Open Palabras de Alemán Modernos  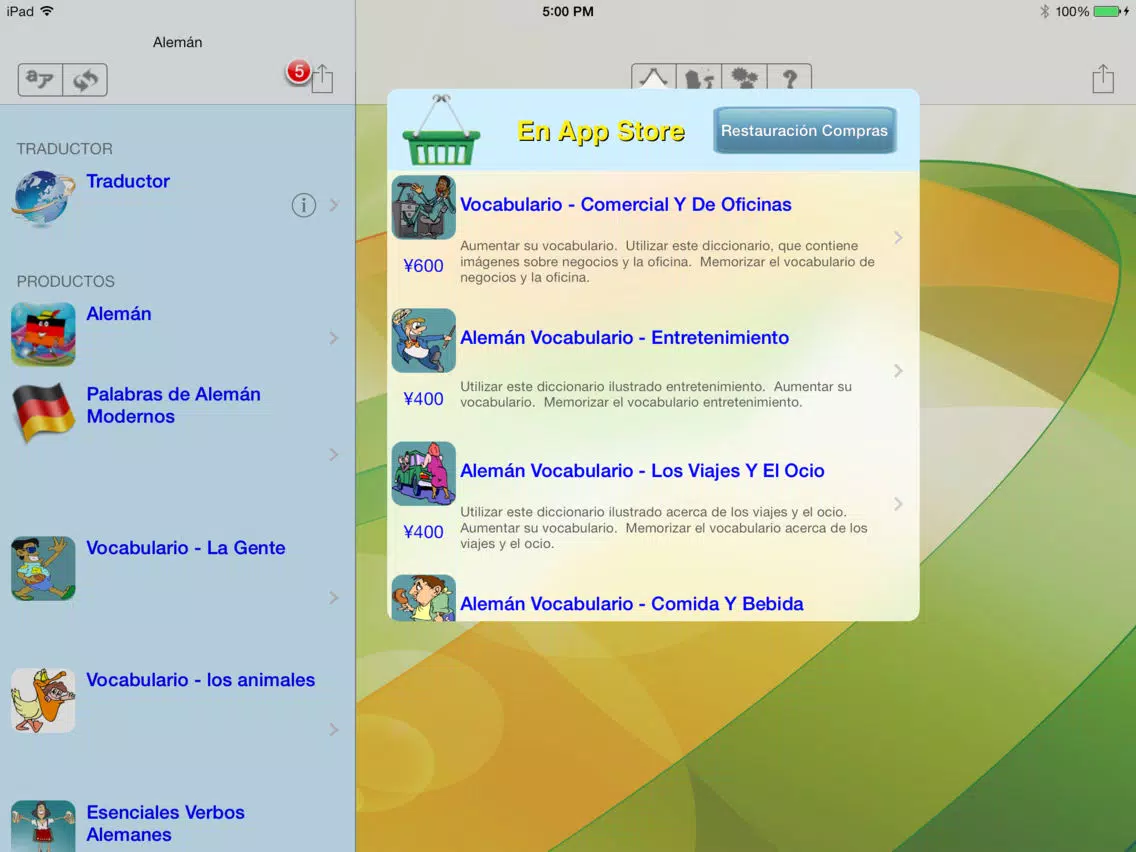pos(173,405)
